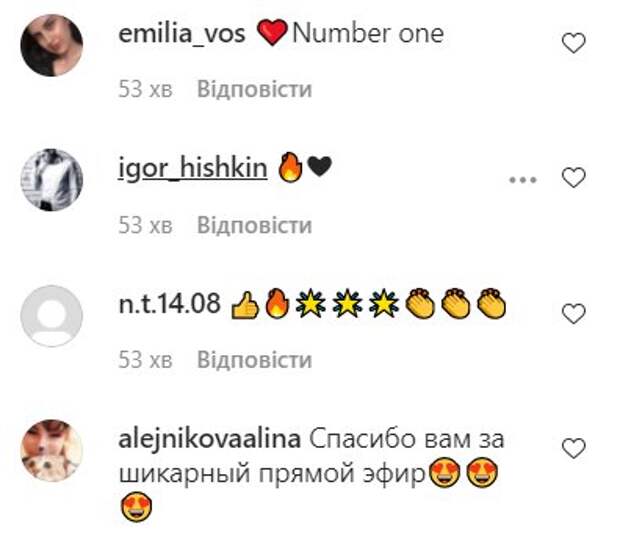The width and height of the screenshot is (620, 551).
Task: Click the 53 хв timestamp under n.t.14.08
Action: click(146, 360)
